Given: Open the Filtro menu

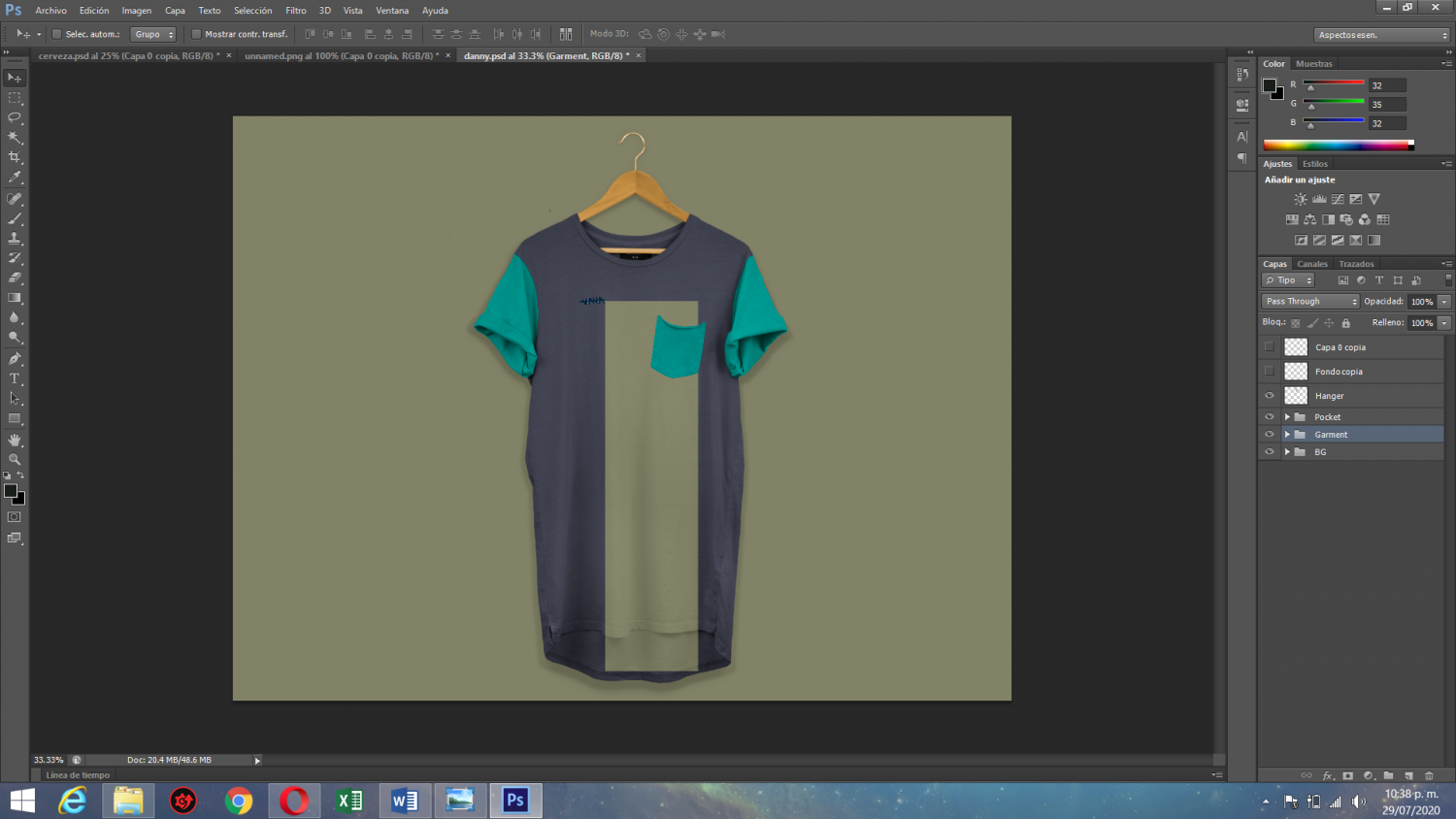Looking at the screenshot, I should (296, 11).
